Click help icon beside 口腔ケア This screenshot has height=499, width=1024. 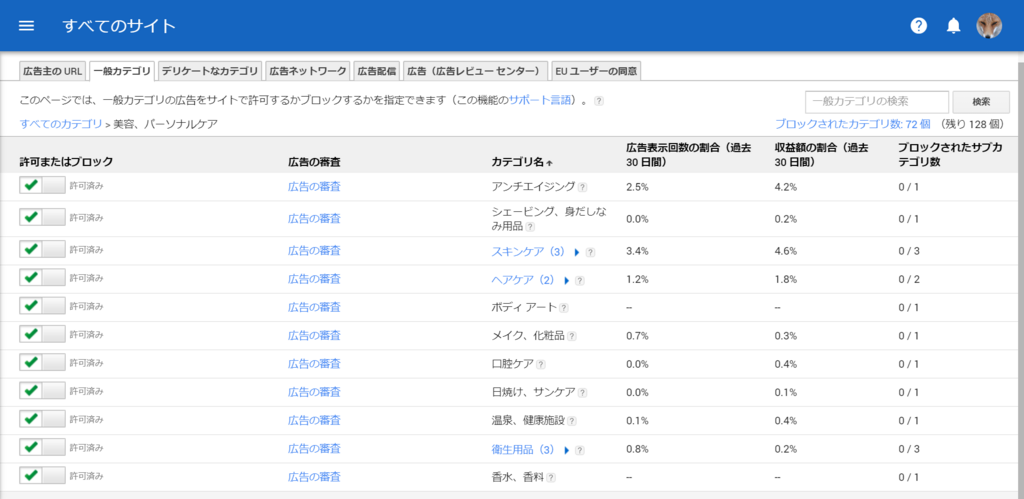541,364
